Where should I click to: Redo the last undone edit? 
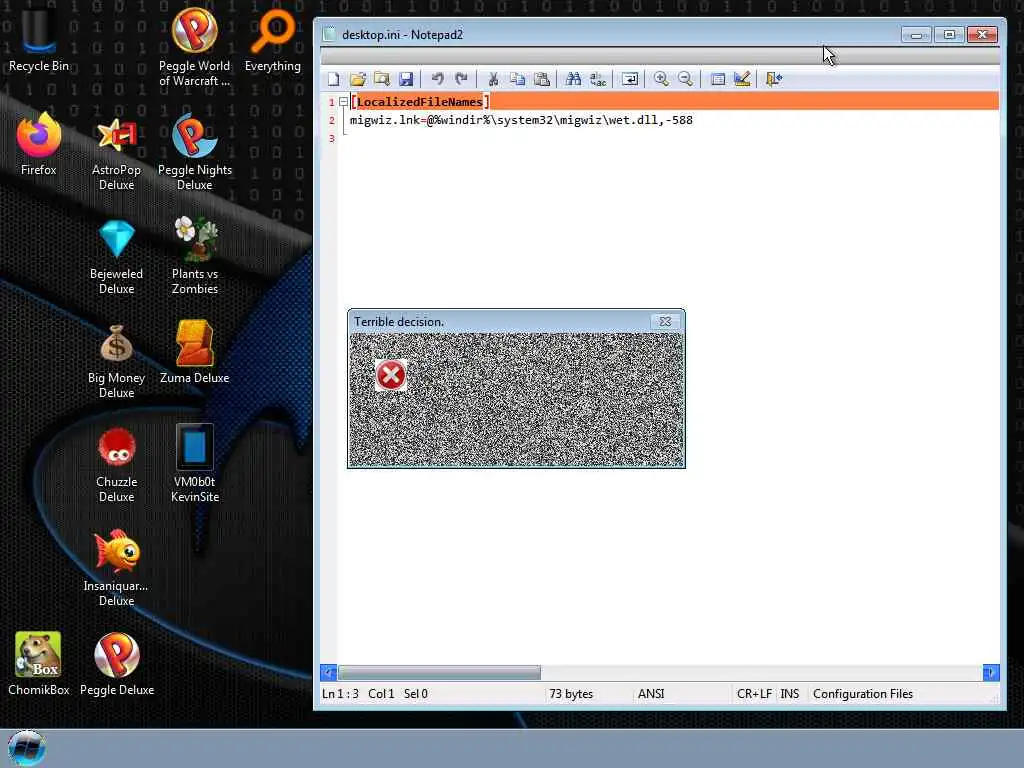tap(462, 79)
